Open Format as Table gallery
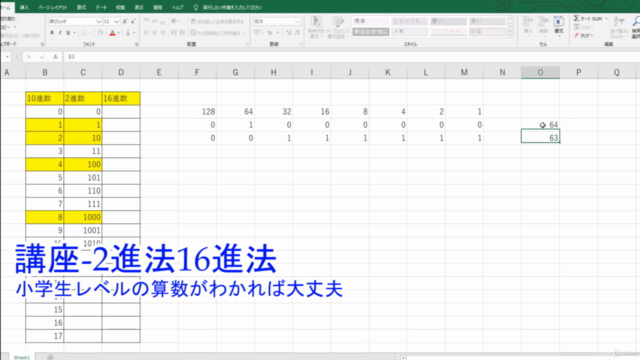The image size is (640, 360). coord(338,27)
